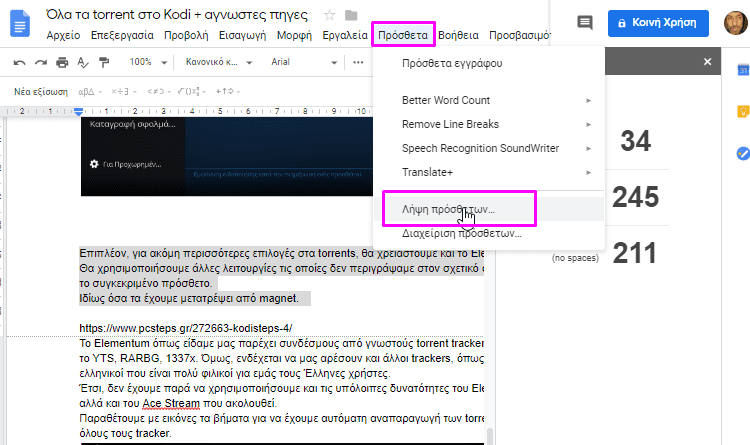This screenshot has width=750, height=445.
Task: Open Google Calendar side panel icon
Action: 743,70
